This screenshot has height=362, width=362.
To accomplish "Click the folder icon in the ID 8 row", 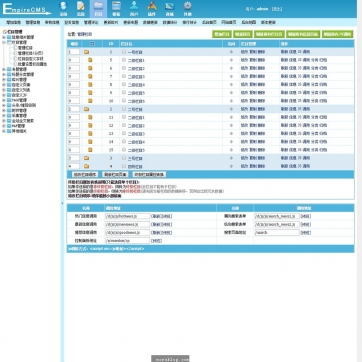I will click(x=90, y=84).
